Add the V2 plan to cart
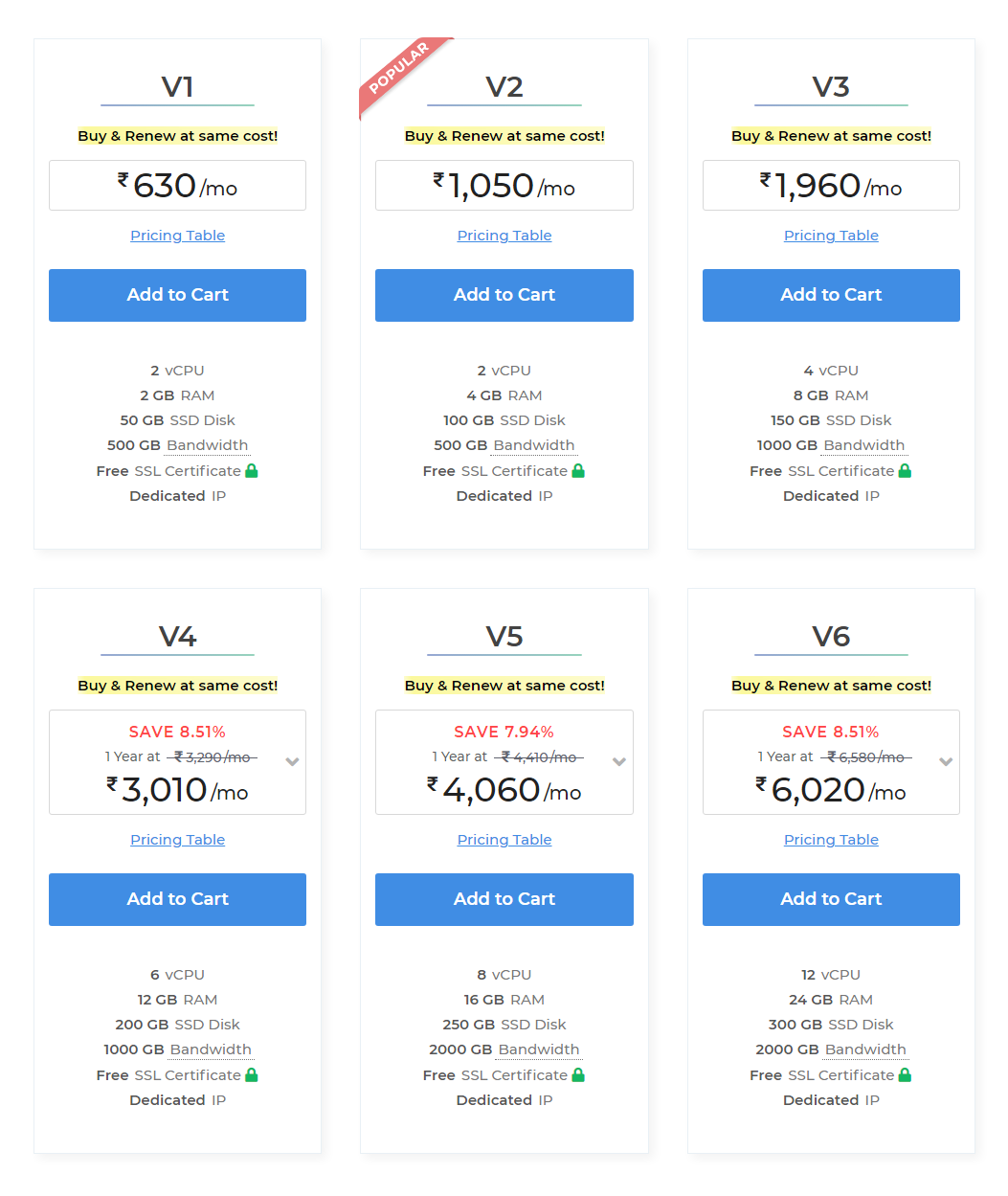Screen dimensions: 1008x1196 [x=504, y=295]
